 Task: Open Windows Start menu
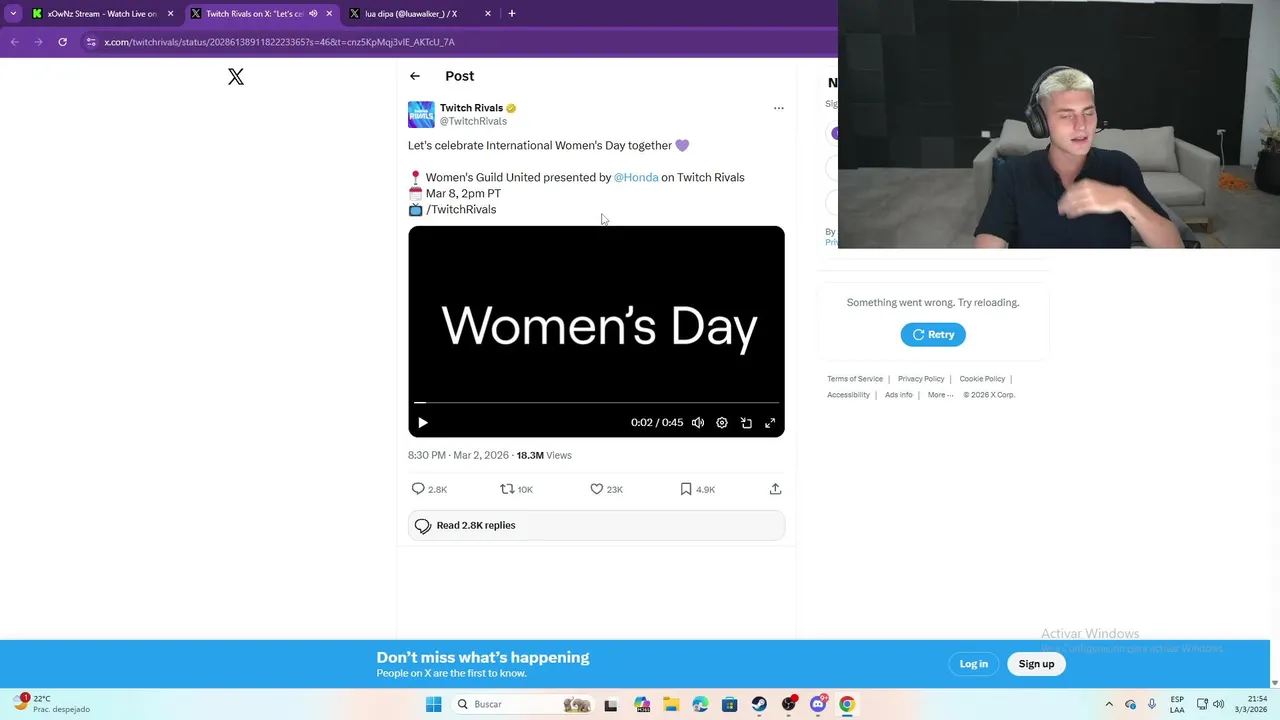point(433,704)
